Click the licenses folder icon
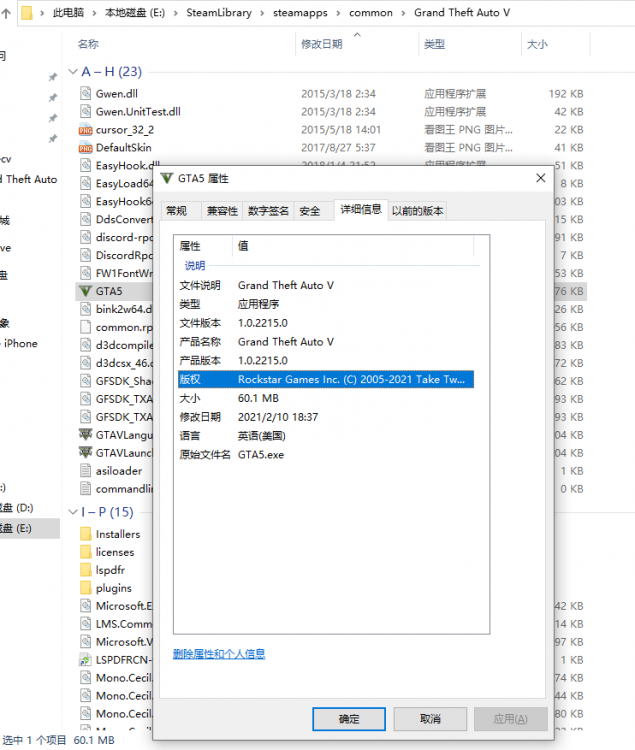Image resolution: width=635 pixels, height=750 pixels. coord(85,552)
